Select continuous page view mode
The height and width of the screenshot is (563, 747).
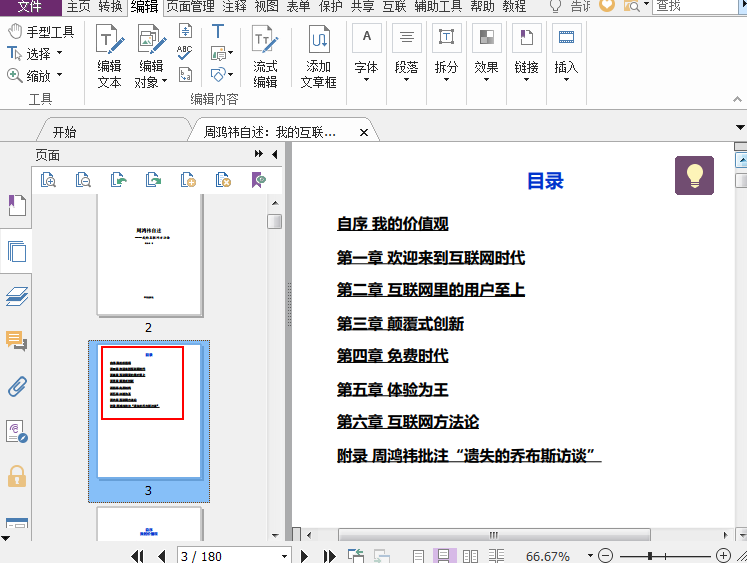tap(444, 556)
